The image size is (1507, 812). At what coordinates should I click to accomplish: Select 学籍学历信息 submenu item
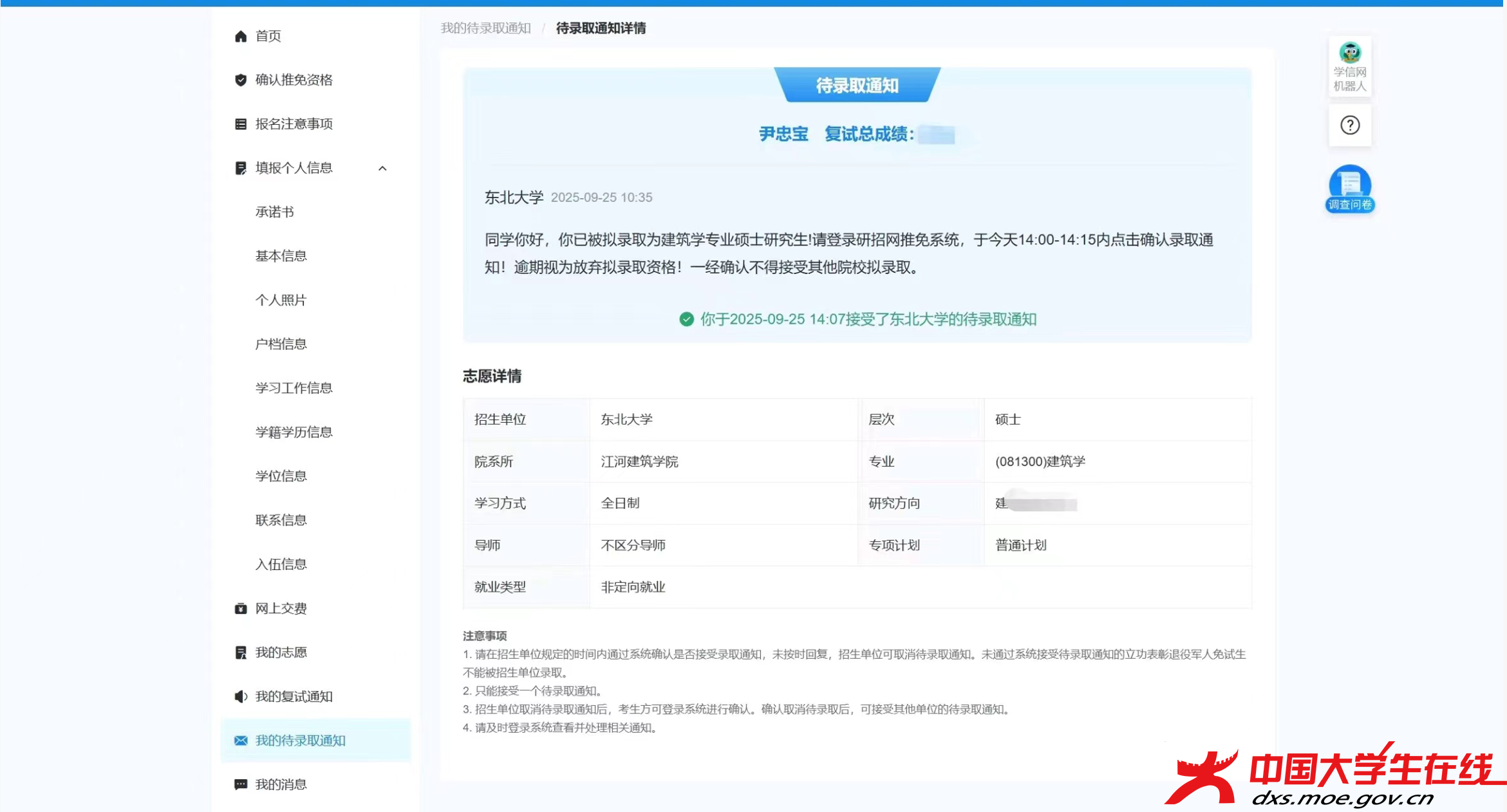tap(294, 432)
